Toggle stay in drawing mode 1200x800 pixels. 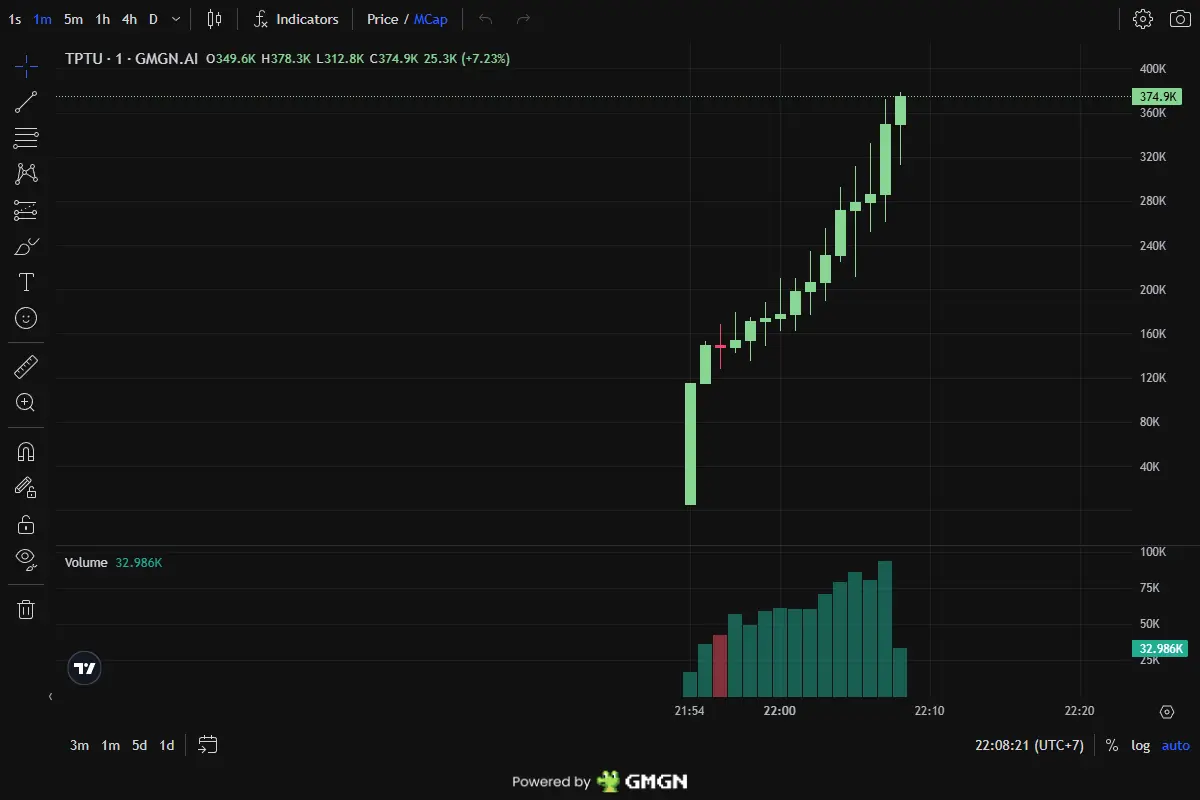[x=26, y=488]
